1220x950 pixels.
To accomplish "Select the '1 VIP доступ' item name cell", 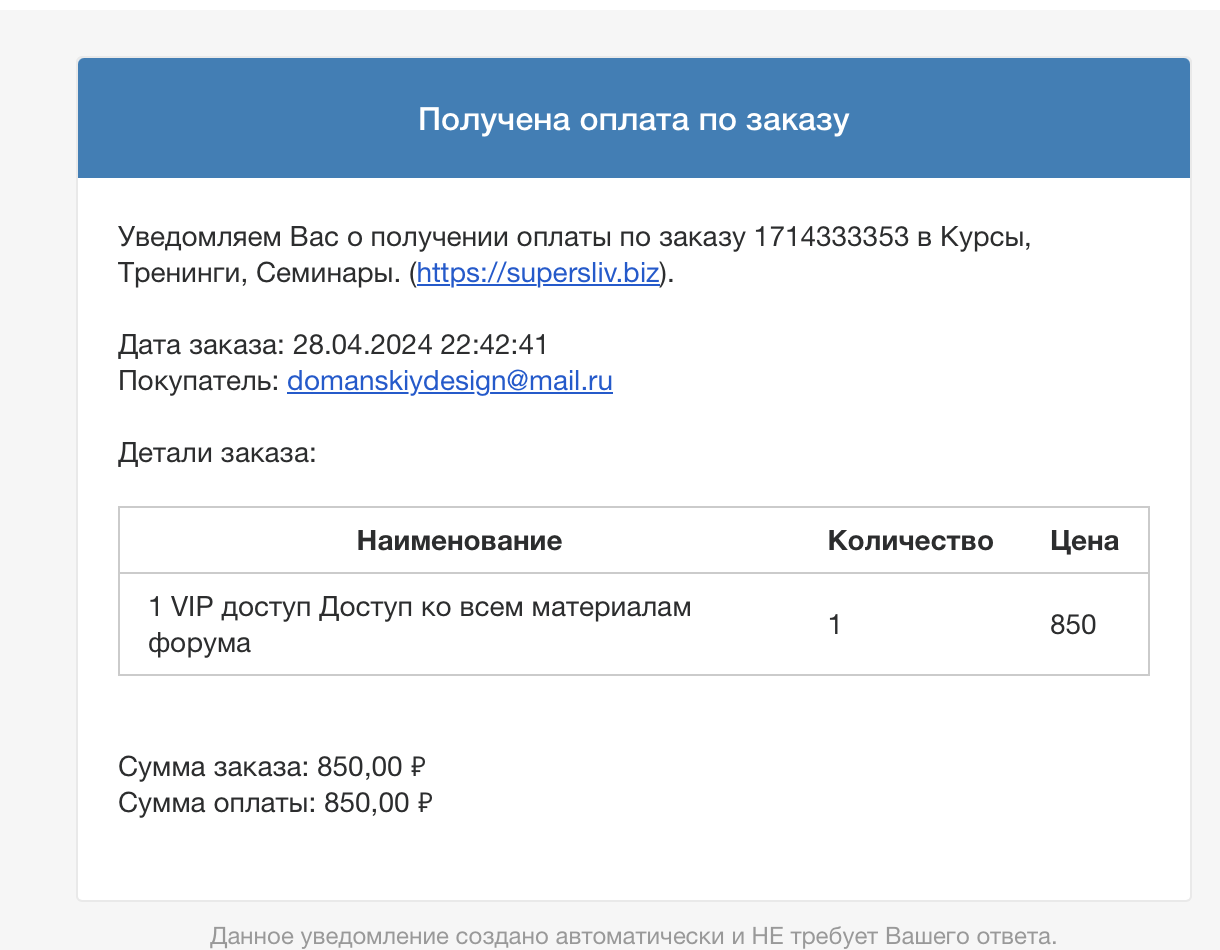I will click(420, 625).
